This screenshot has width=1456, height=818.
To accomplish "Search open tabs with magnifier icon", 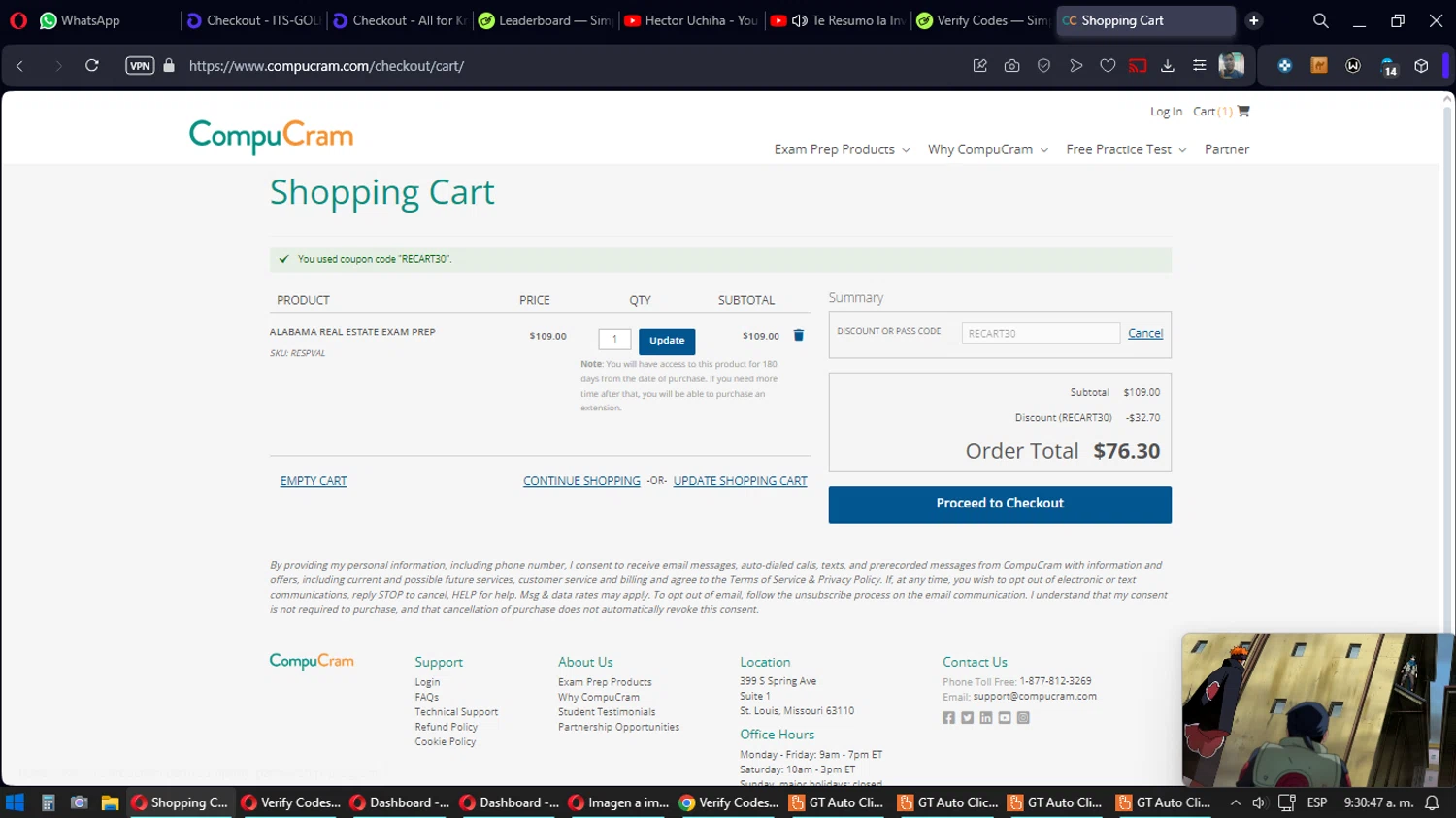I will click(x=1320, y=20).
